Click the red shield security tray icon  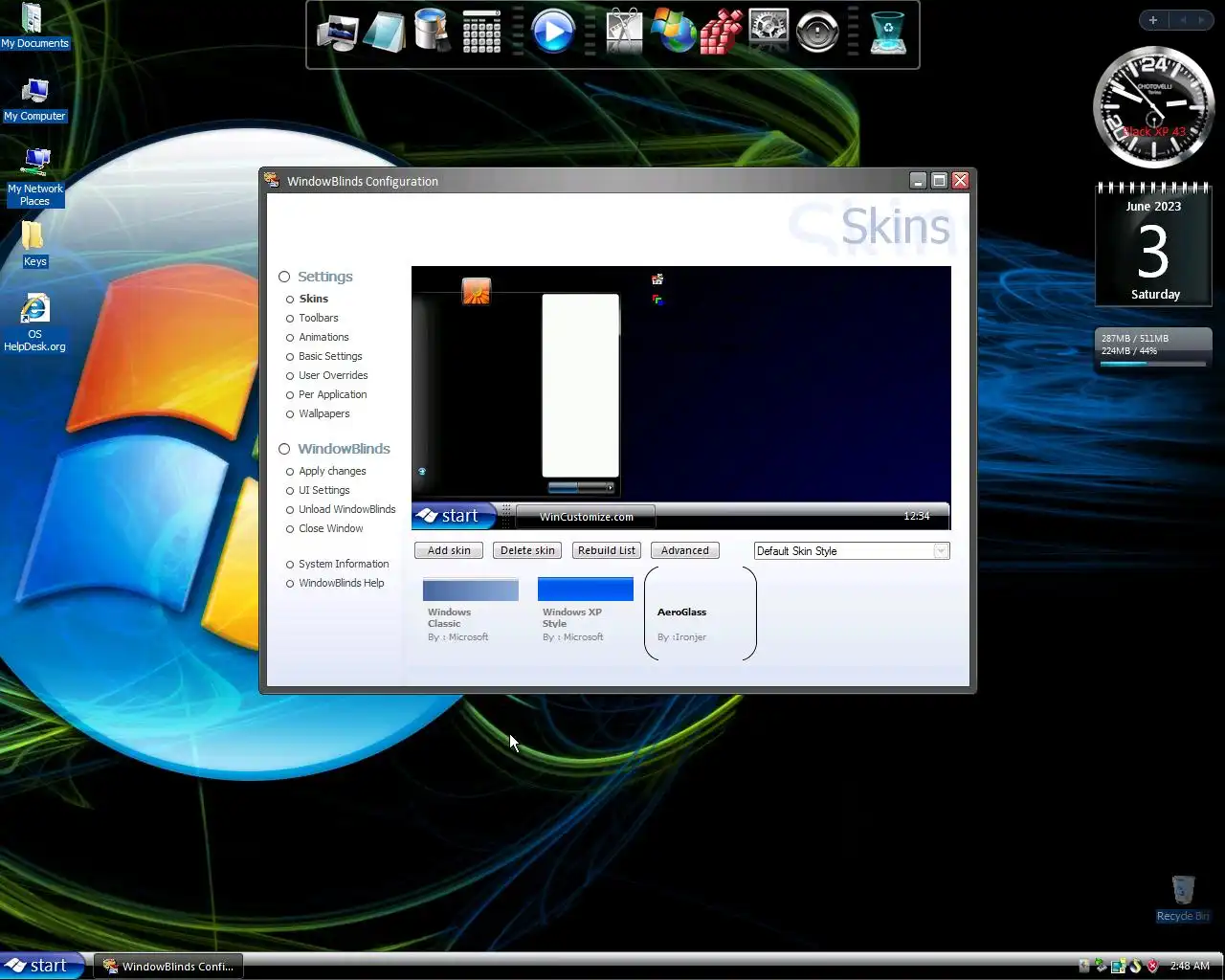(x=1152, y=966)
